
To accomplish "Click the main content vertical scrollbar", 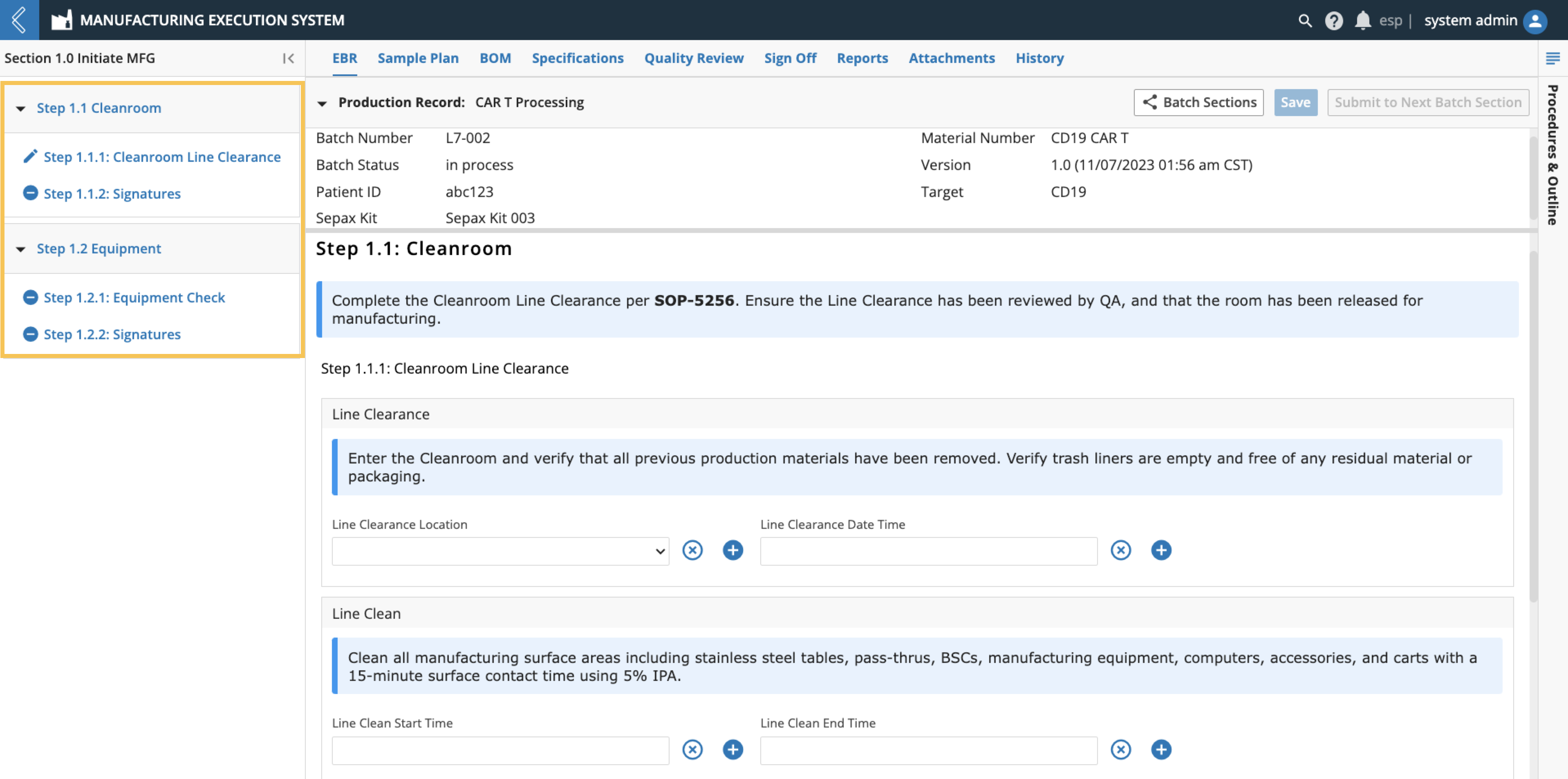I will tap(1533, 426).
